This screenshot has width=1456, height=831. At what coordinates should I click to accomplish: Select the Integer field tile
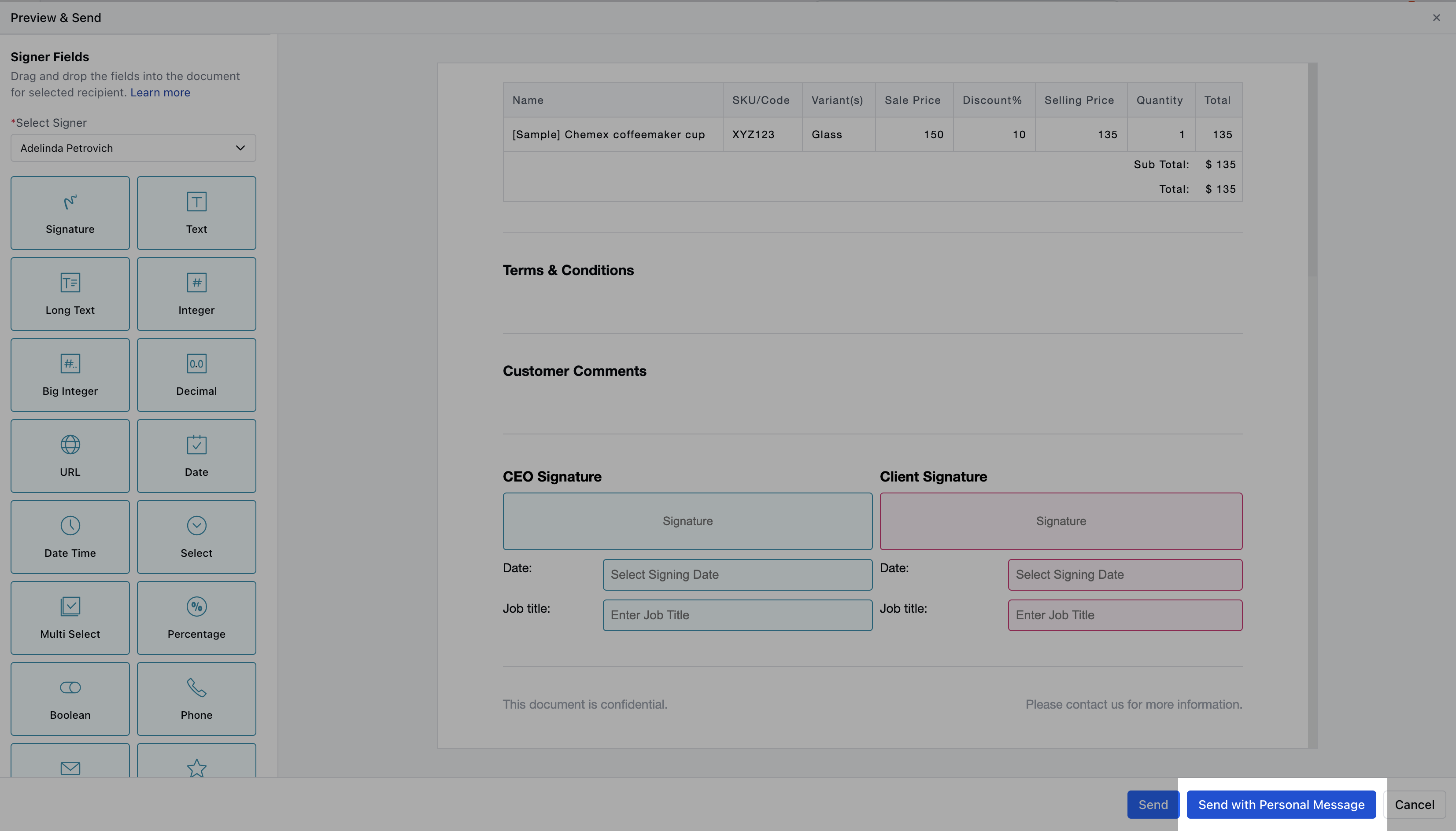pyautogui.click(x=196, y=294)
